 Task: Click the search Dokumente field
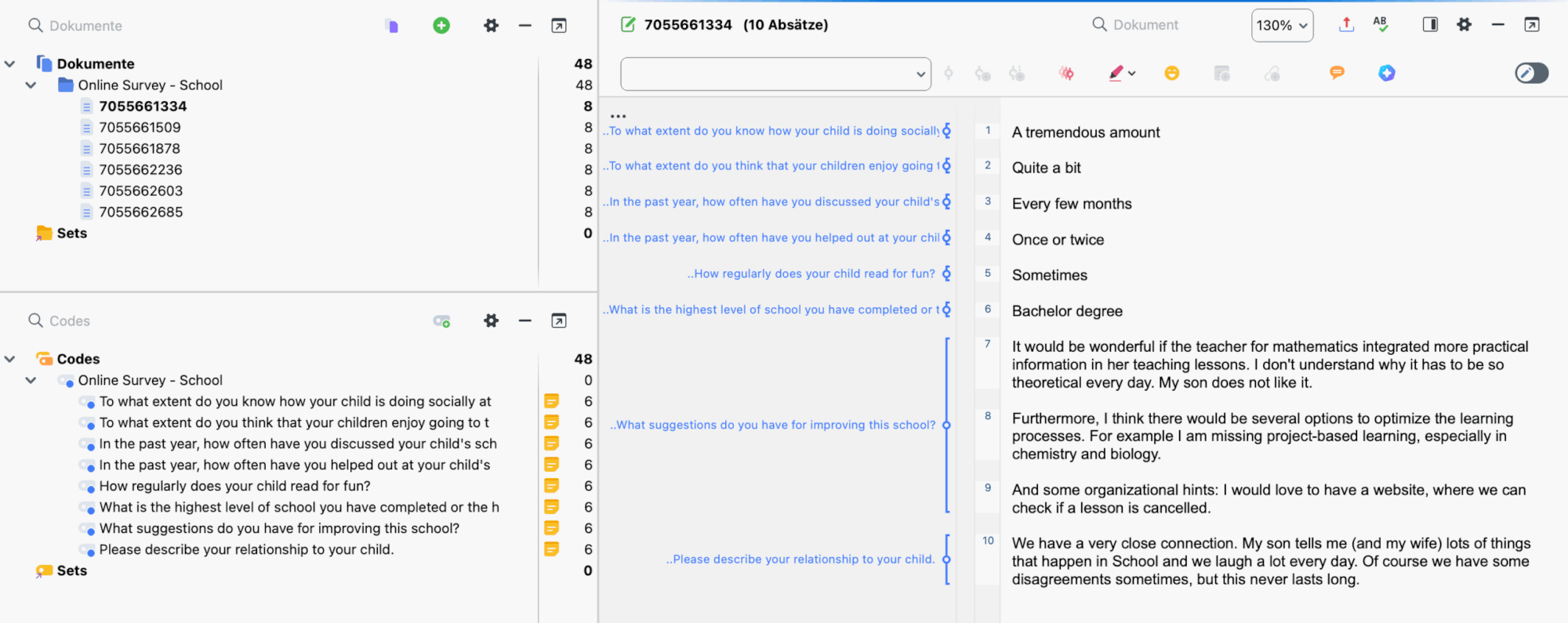pos(85,26)
